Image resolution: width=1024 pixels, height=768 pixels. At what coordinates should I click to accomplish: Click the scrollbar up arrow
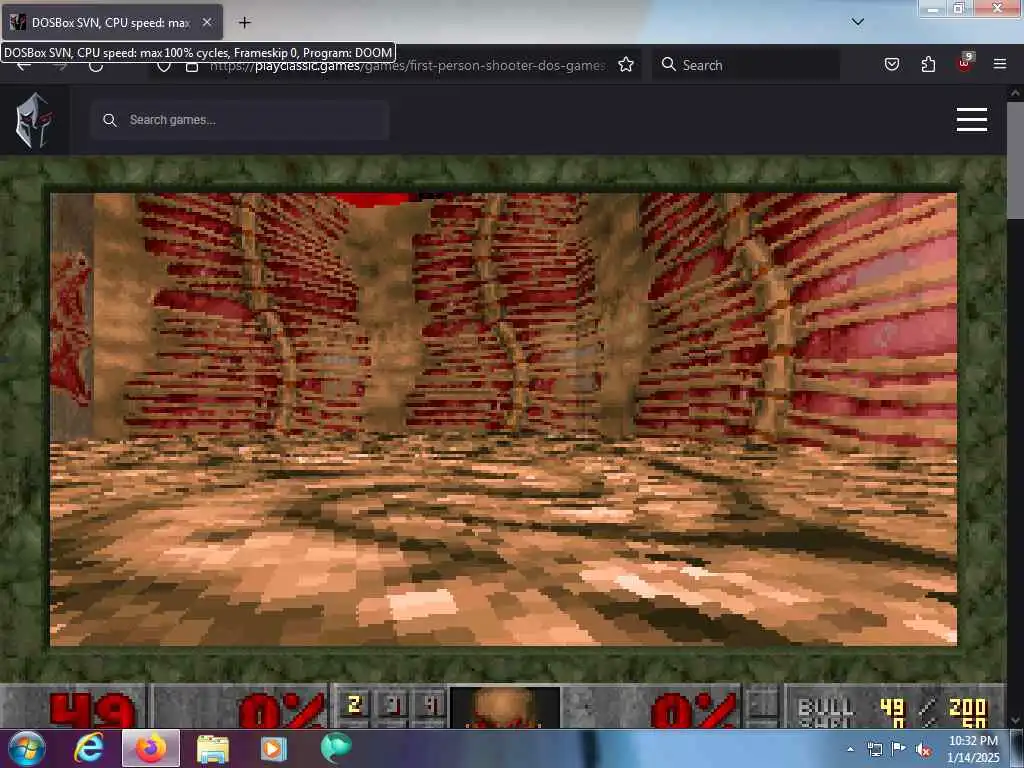(1015, 93)
